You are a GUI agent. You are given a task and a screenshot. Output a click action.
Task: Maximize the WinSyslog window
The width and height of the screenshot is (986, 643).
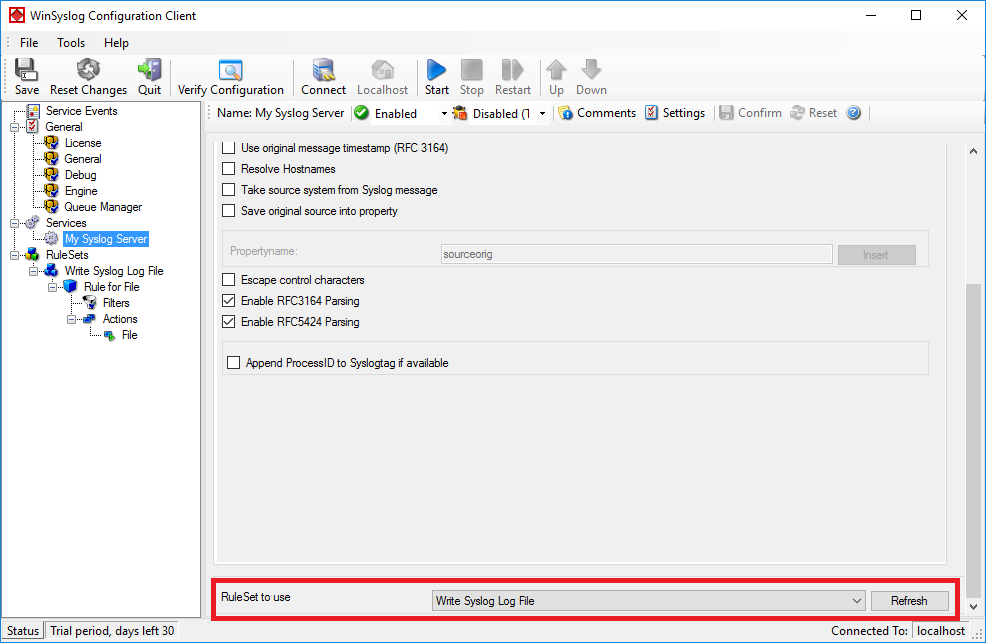[x=916, y=15]
